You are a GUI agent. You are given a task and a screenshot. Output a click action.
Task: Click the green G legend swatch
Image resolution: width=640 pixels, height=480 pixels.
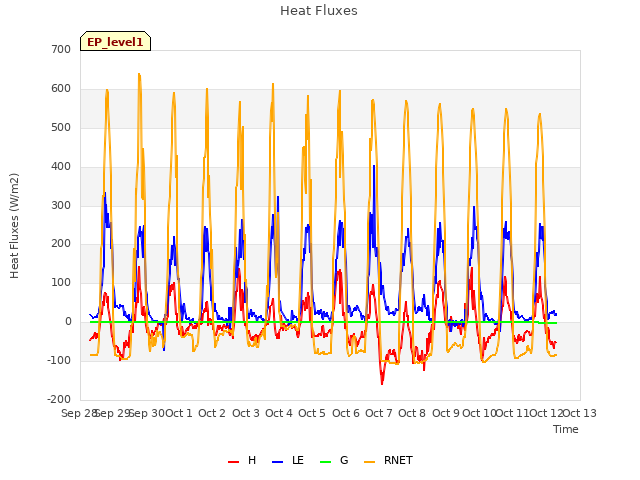[326, 462]
